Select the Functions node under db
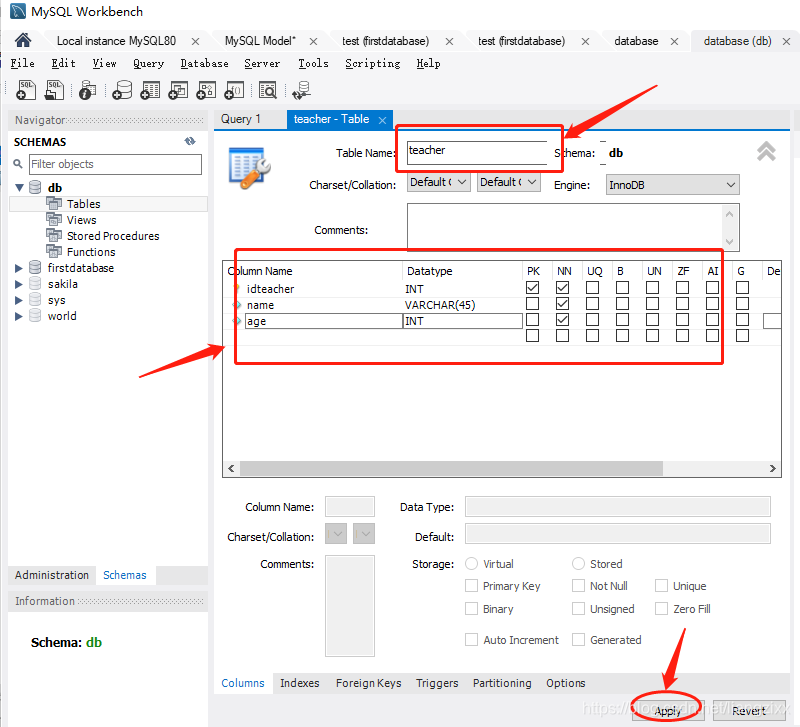This screenshot has height=727, width=800. tap(91, 252)
